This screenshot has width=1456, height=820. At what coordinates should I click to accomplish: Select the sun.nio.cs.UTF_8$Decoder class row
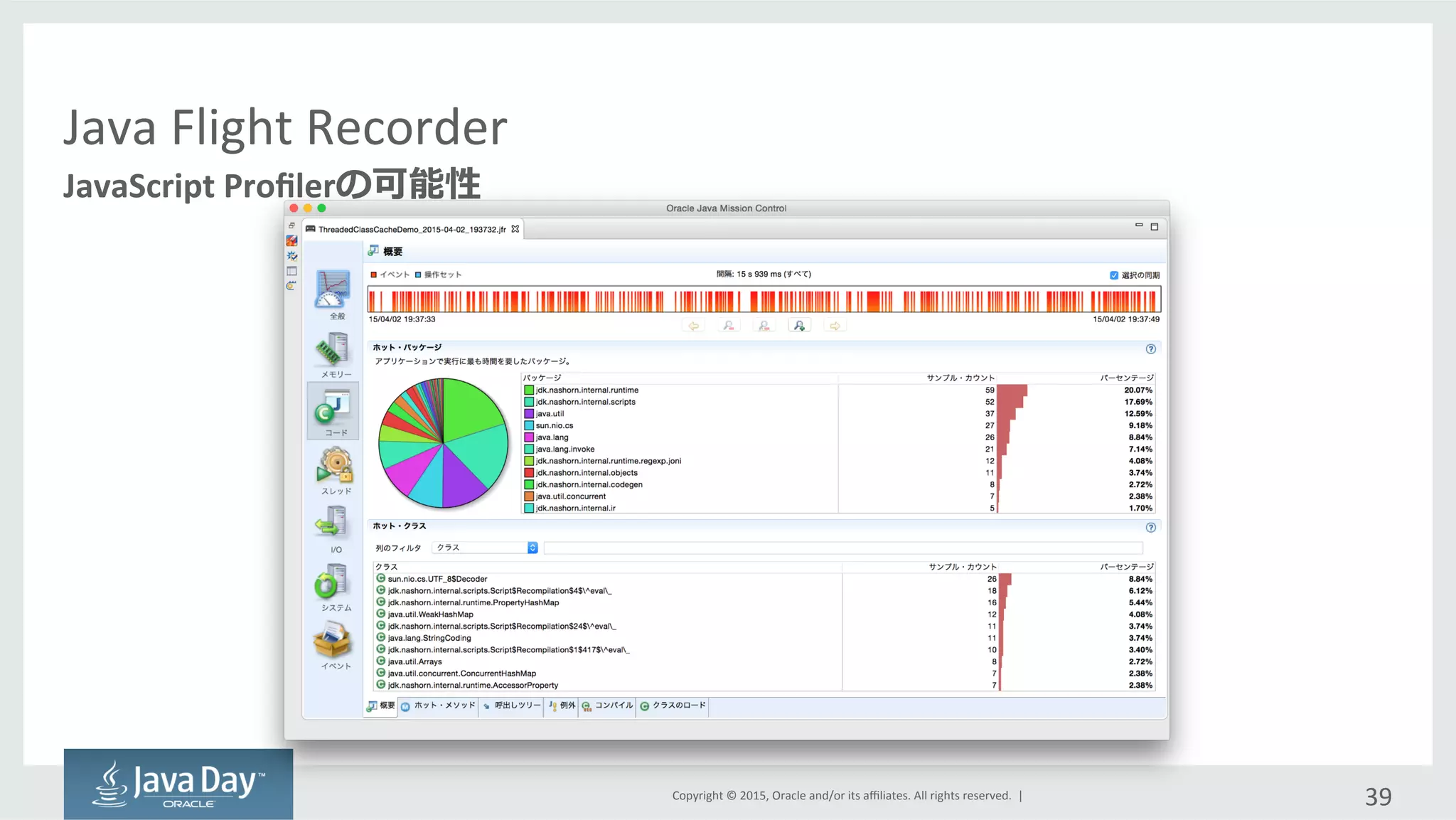(437, 579)
